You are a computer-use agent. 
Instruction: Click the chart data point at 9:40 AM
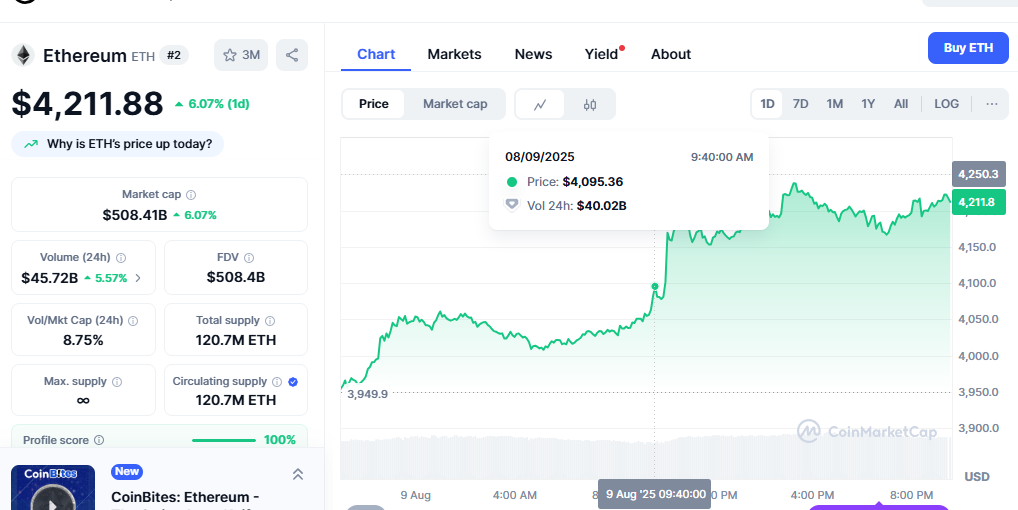654,286
